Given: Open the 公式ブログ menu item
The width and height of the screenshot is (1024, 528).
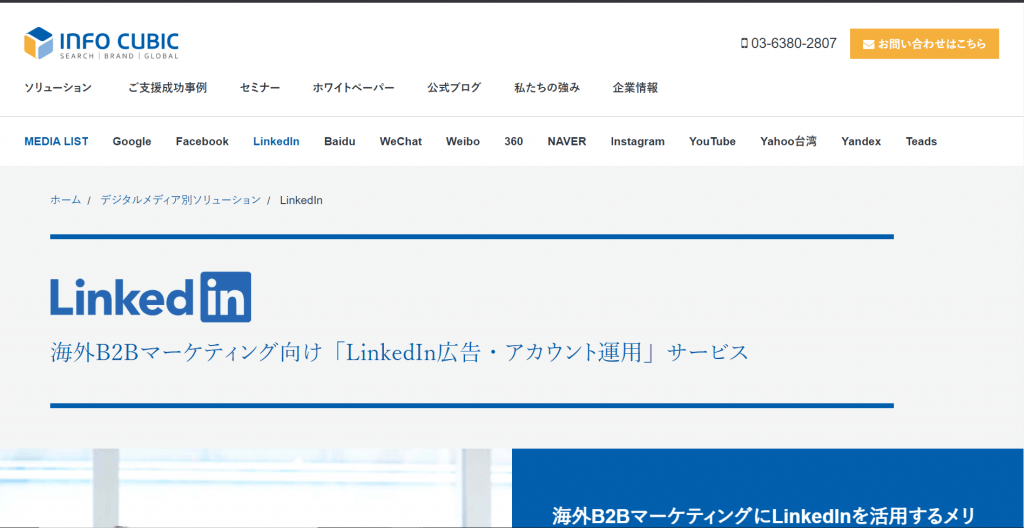Looking at the screenshot, I should pyautogui.click(x=455, y=88).
